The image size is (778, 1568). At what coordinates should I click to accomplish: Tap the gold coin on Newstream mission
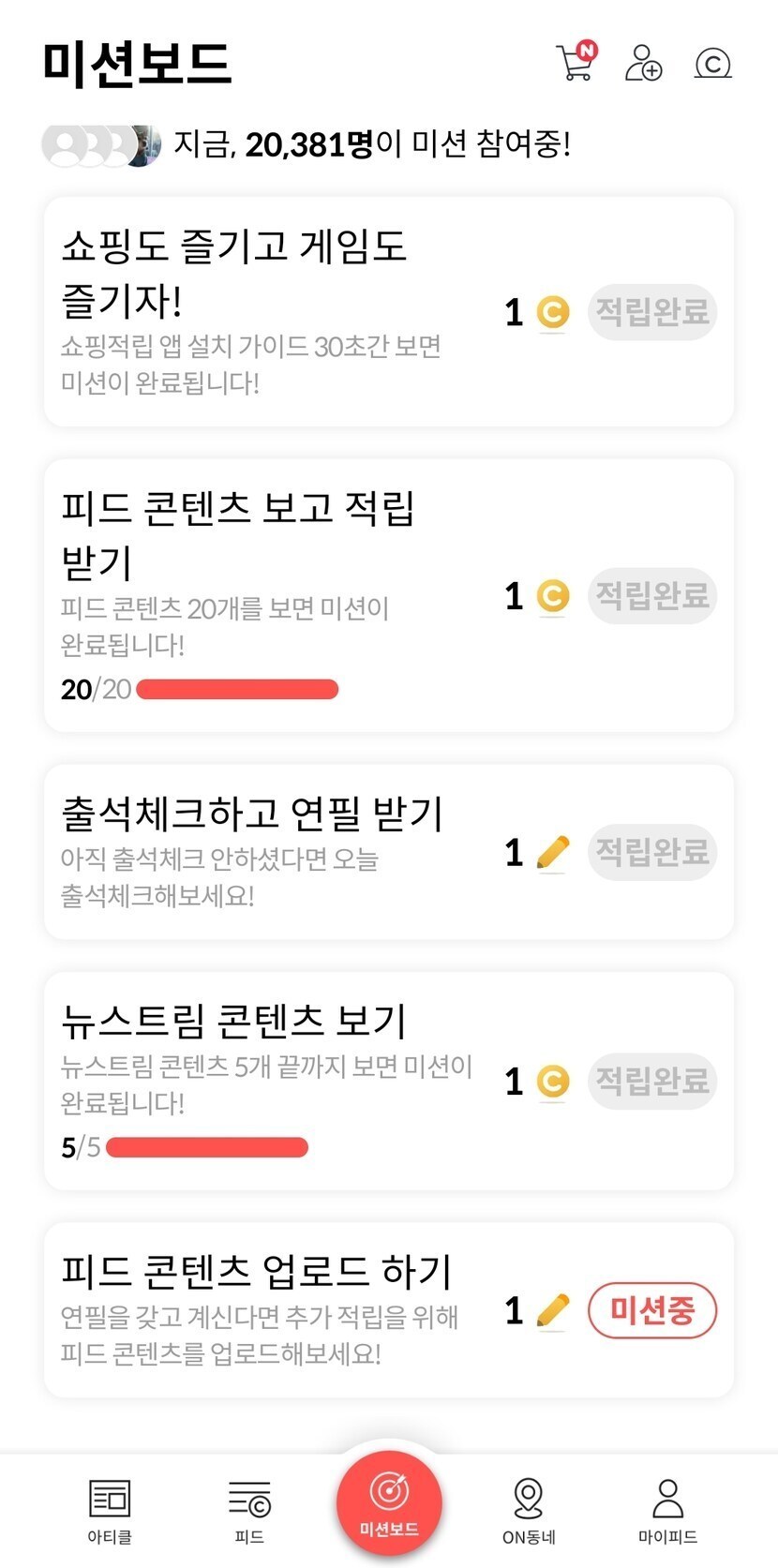point(553,1081)
